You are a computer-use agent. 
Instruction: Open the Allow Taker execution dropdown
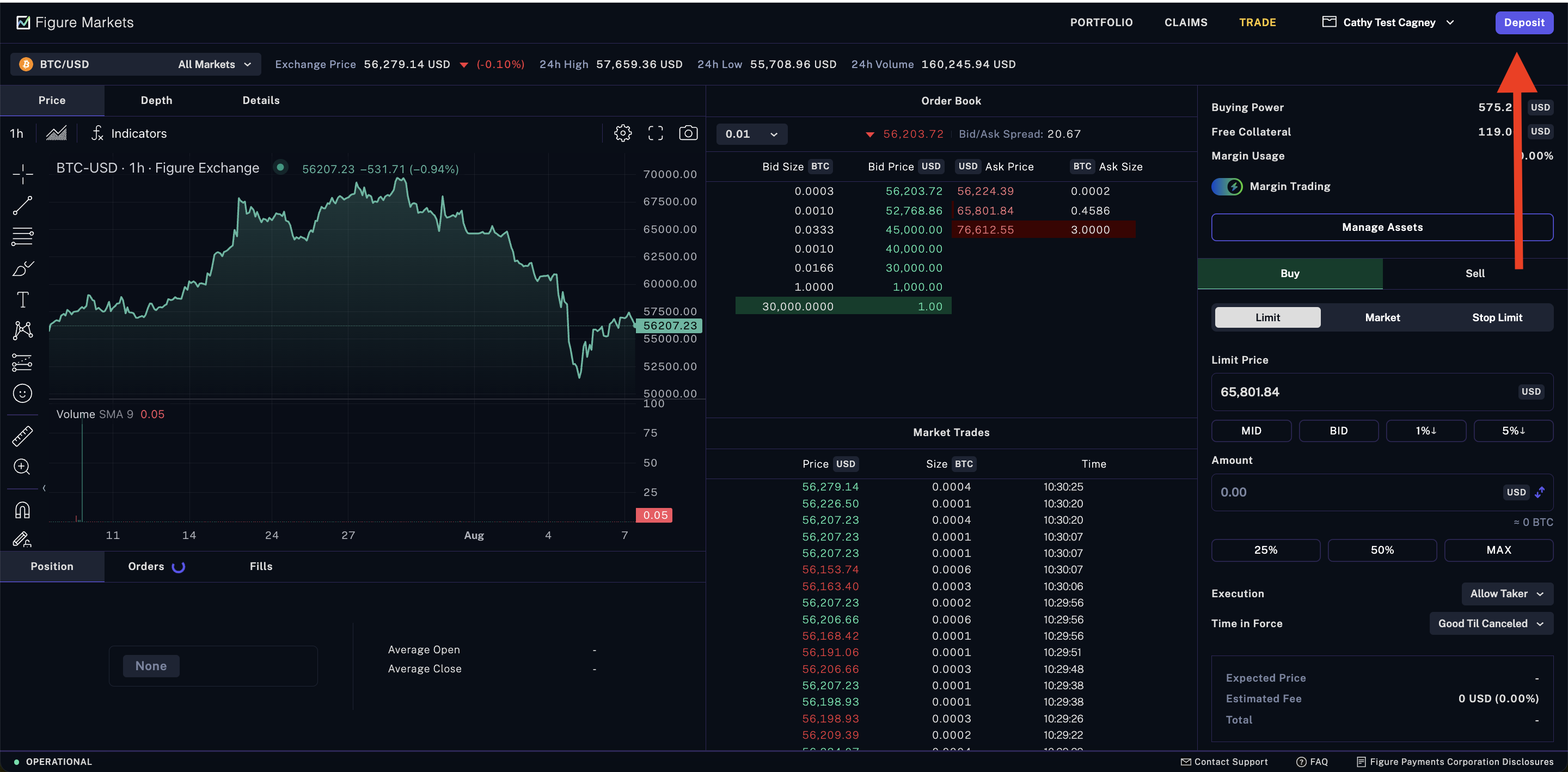(x=1506, y=593)
